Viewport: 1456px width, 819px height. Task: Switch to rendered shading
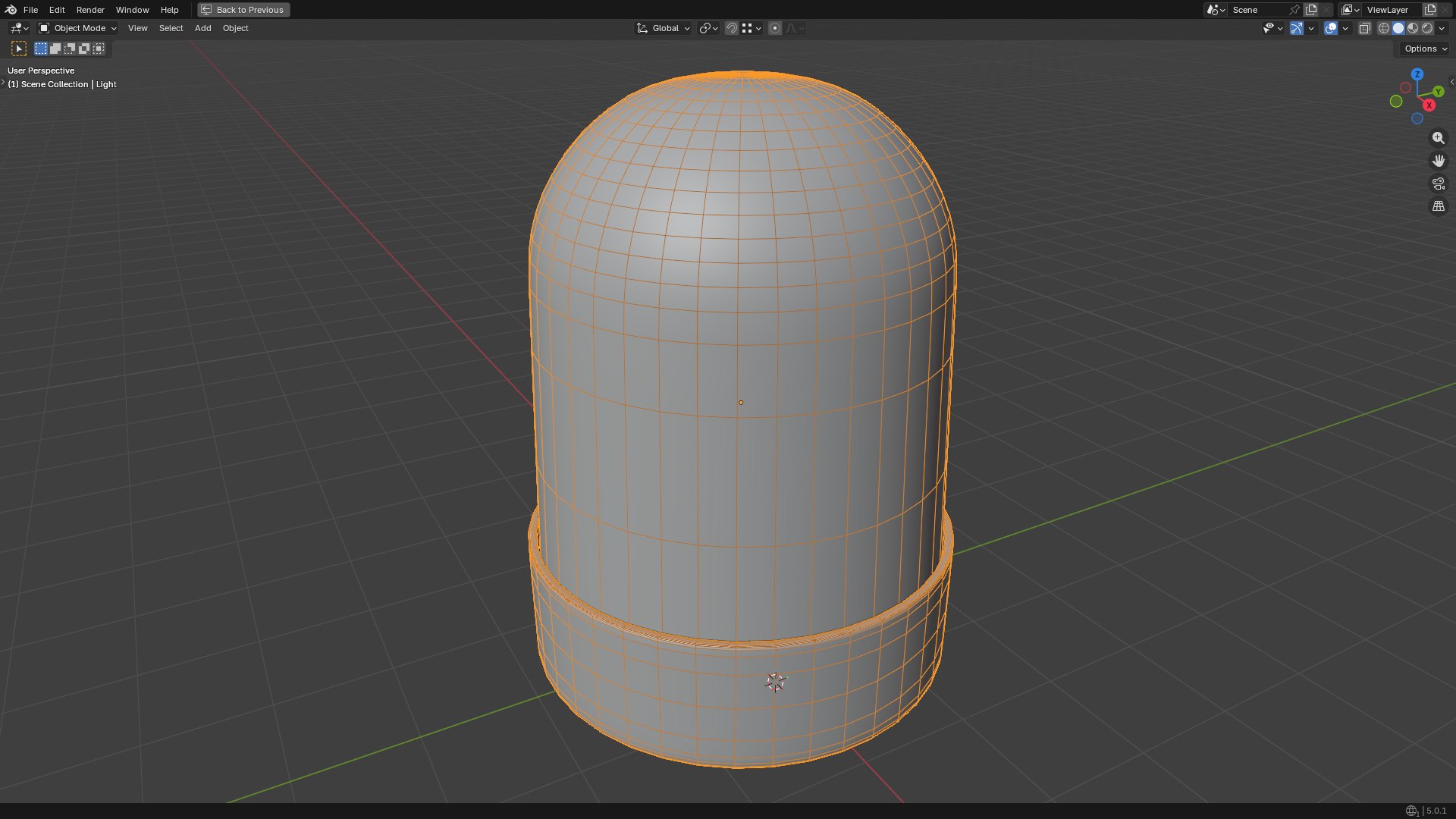click(x=1427, y=28)
